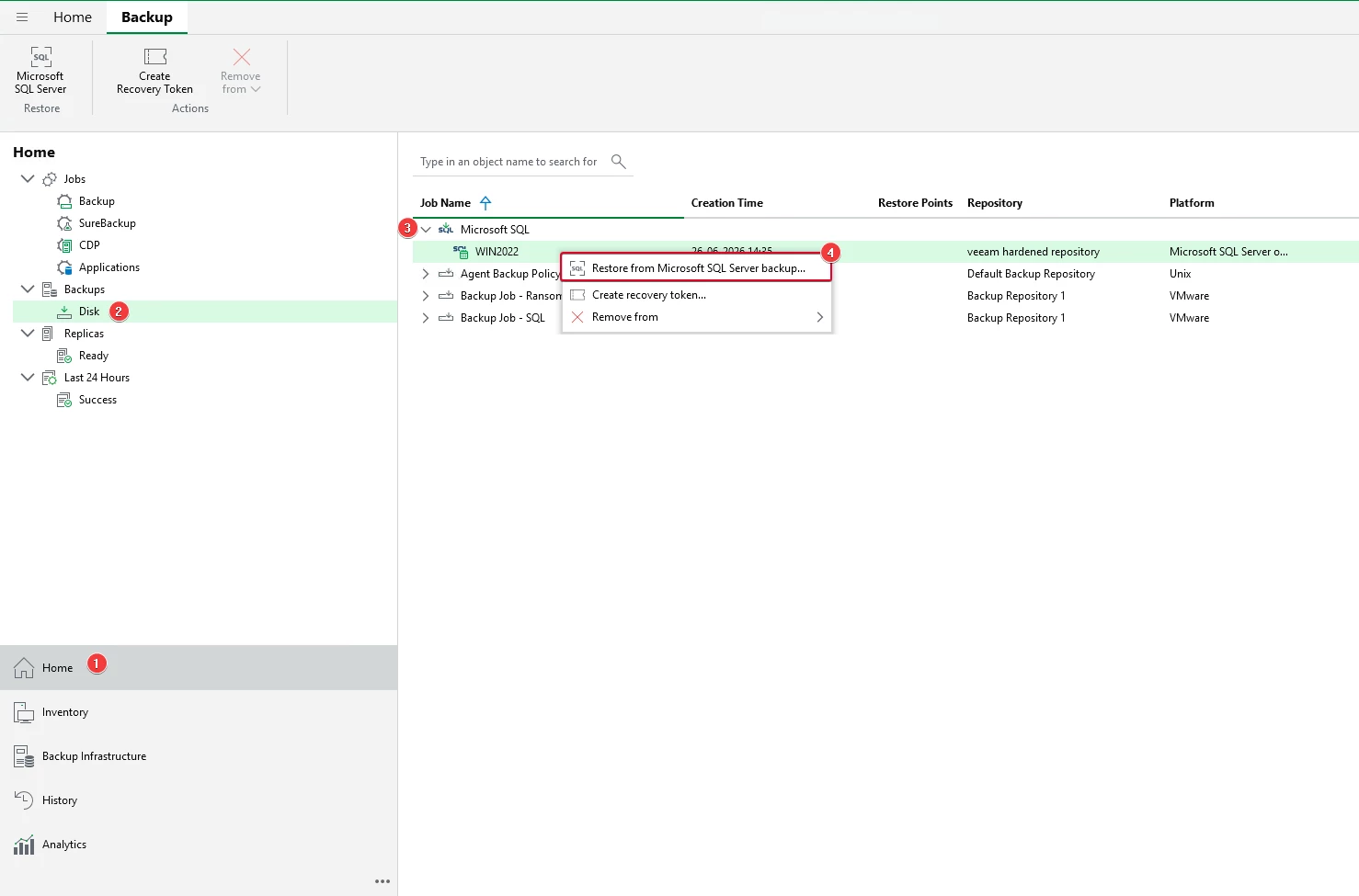The width and height of the screenshot is (1359, 896).
Task: Click the Backup Infrastructure view icon
Action: 24,756
